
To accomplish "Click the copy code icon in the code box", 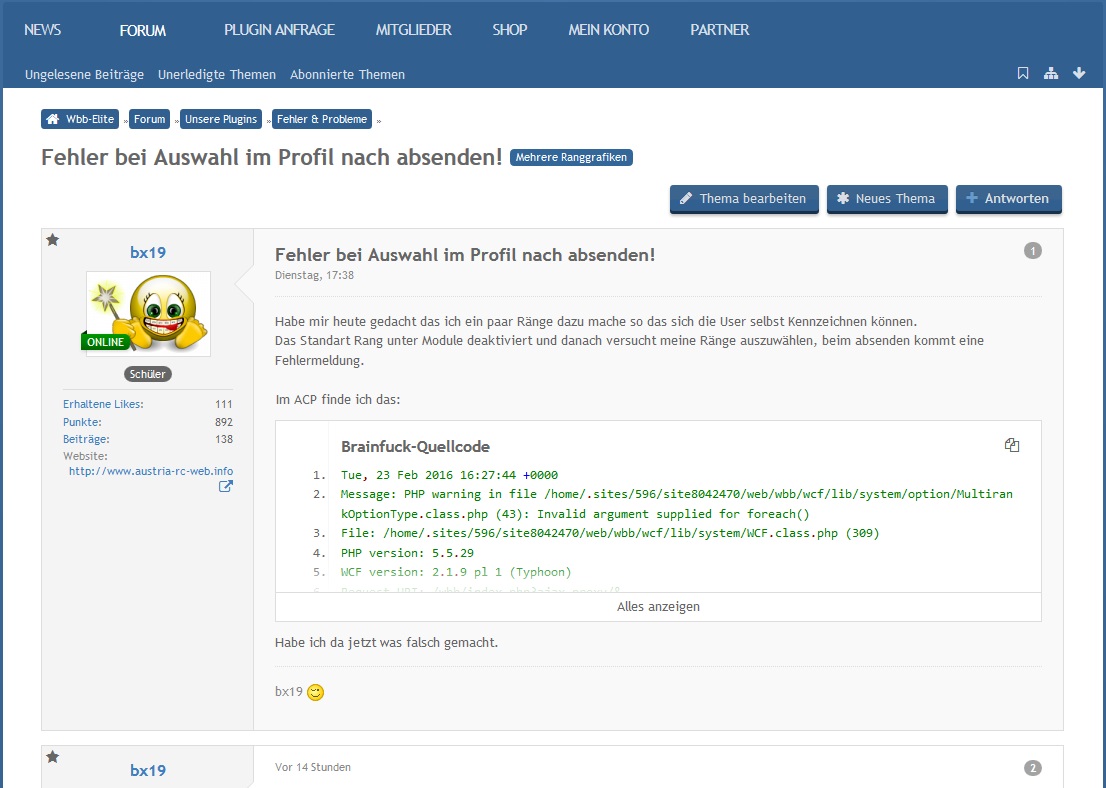I will 1012,446.
